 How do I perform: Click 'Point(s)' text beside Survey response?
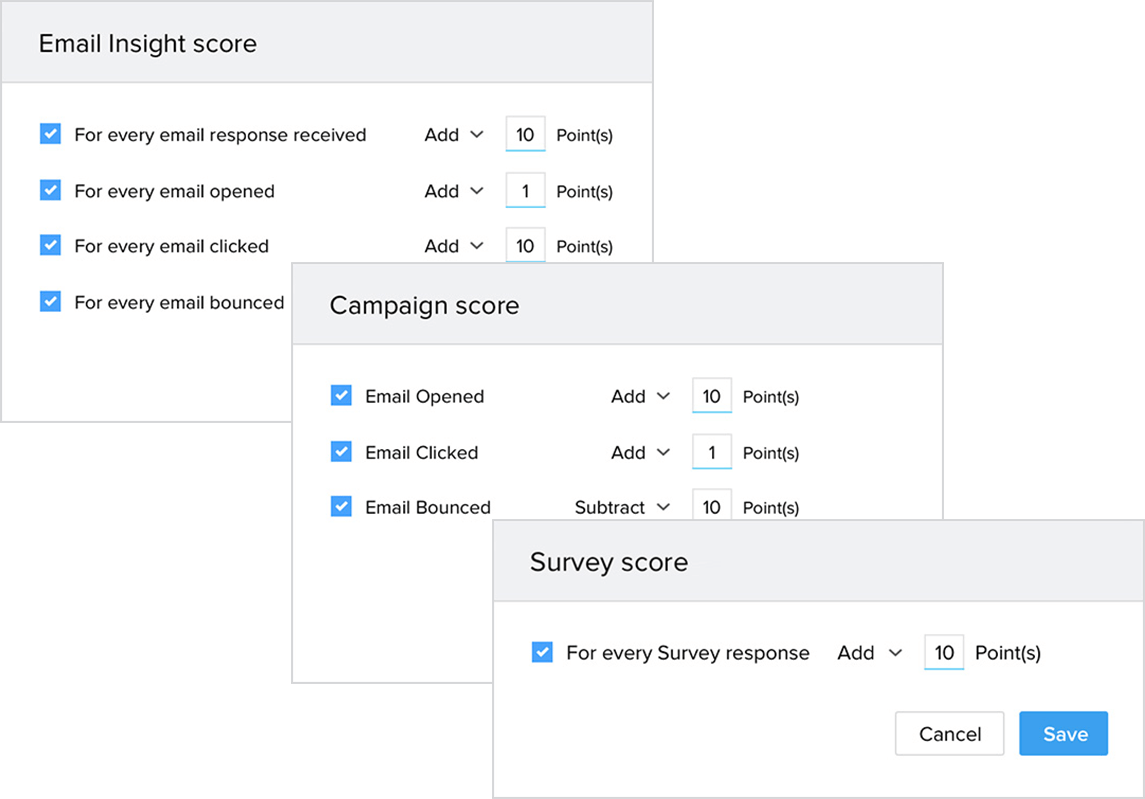pyautogui.click(x=1008, y=653)
